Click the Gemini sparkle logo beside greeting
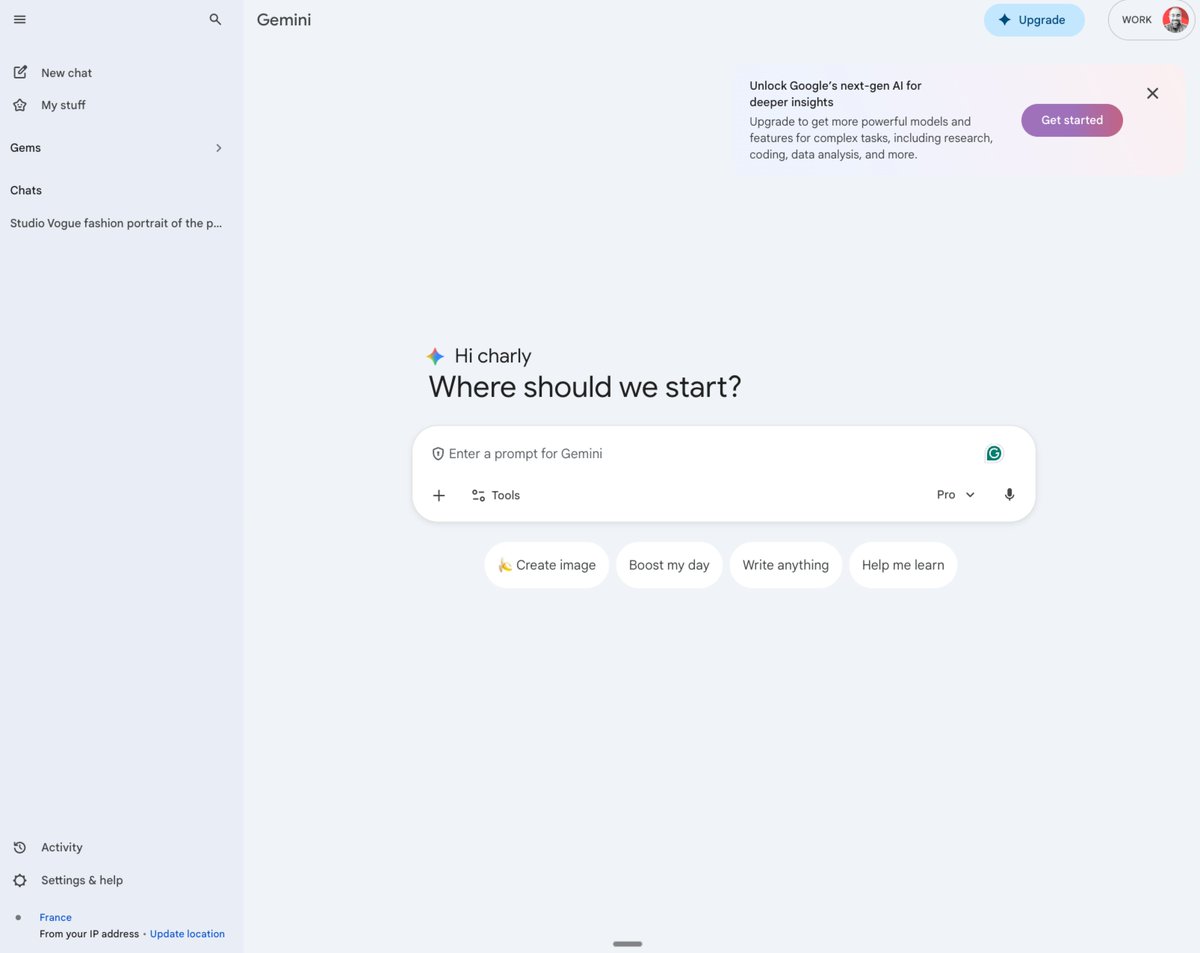 click(435, 356)
